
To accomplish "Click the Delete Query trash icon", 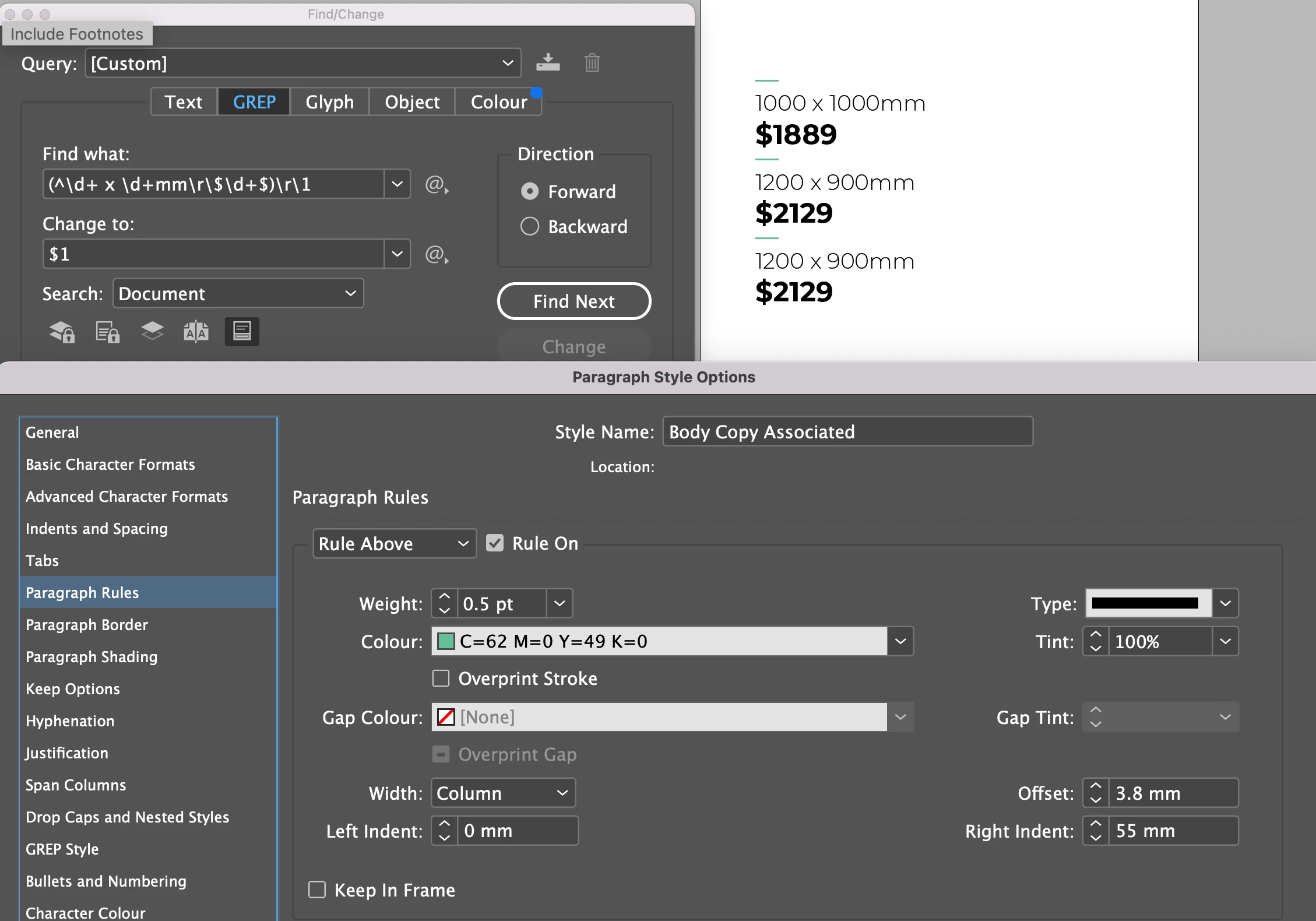I will tap(592, 62).
